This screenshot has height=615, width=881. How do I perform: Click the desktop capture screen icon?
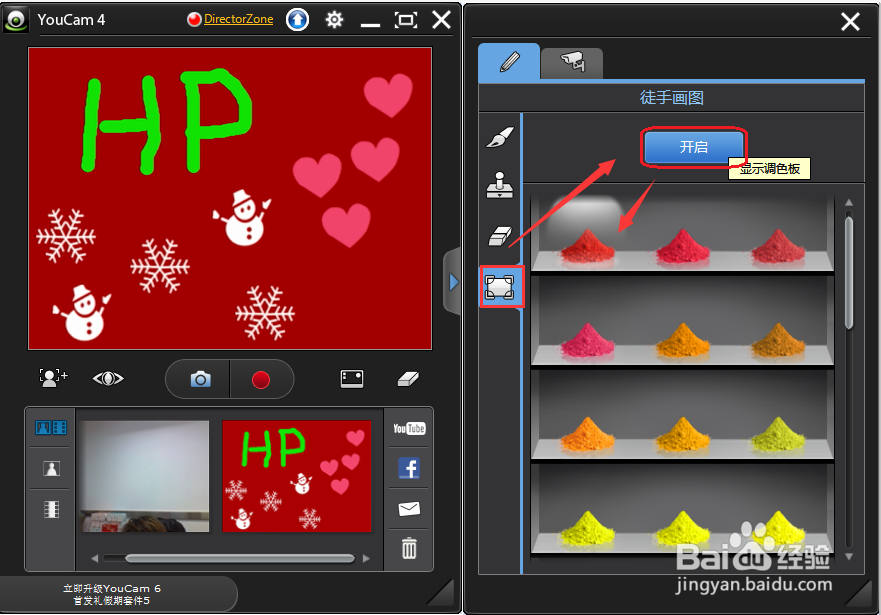[x=352, y=379]
